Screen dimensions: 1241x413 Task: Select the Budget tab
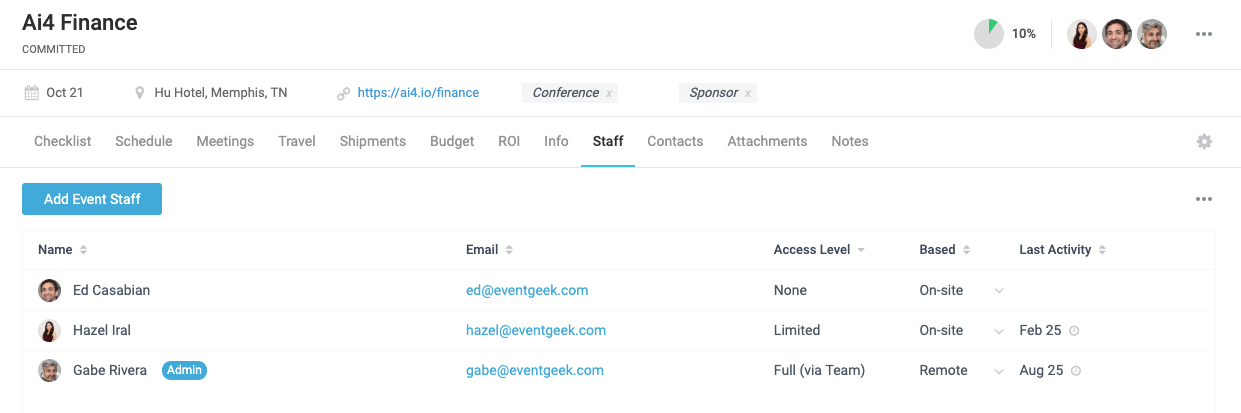(x=452, y=142)
